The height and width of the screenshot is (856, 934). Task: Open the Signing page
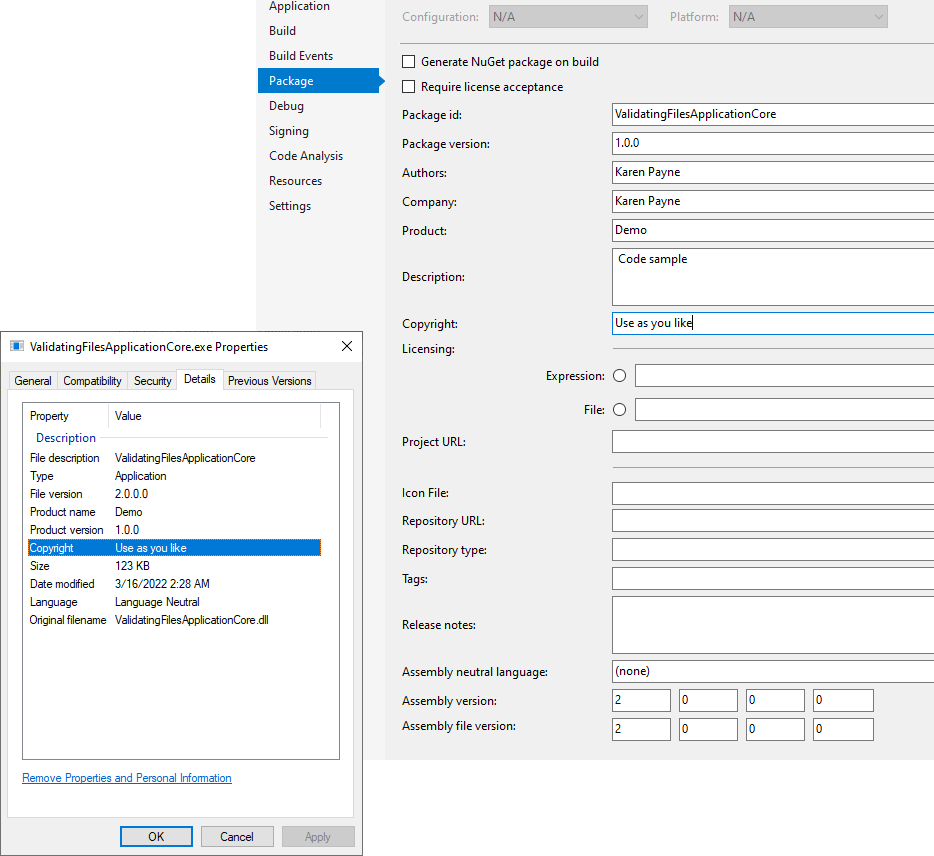[x=289, y=130]
